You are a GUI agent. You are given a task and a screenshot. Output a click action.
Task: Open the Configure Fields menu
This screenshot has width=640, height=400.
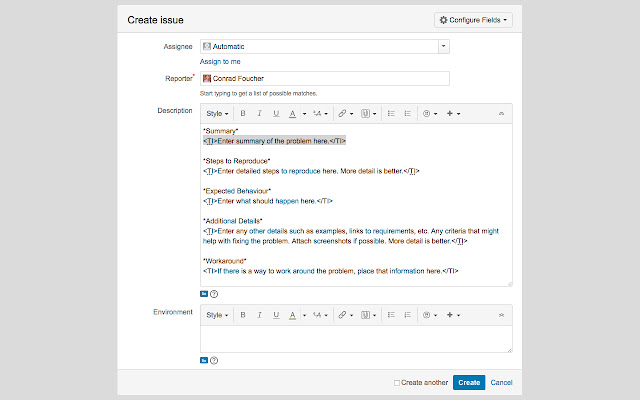[473, 19]
